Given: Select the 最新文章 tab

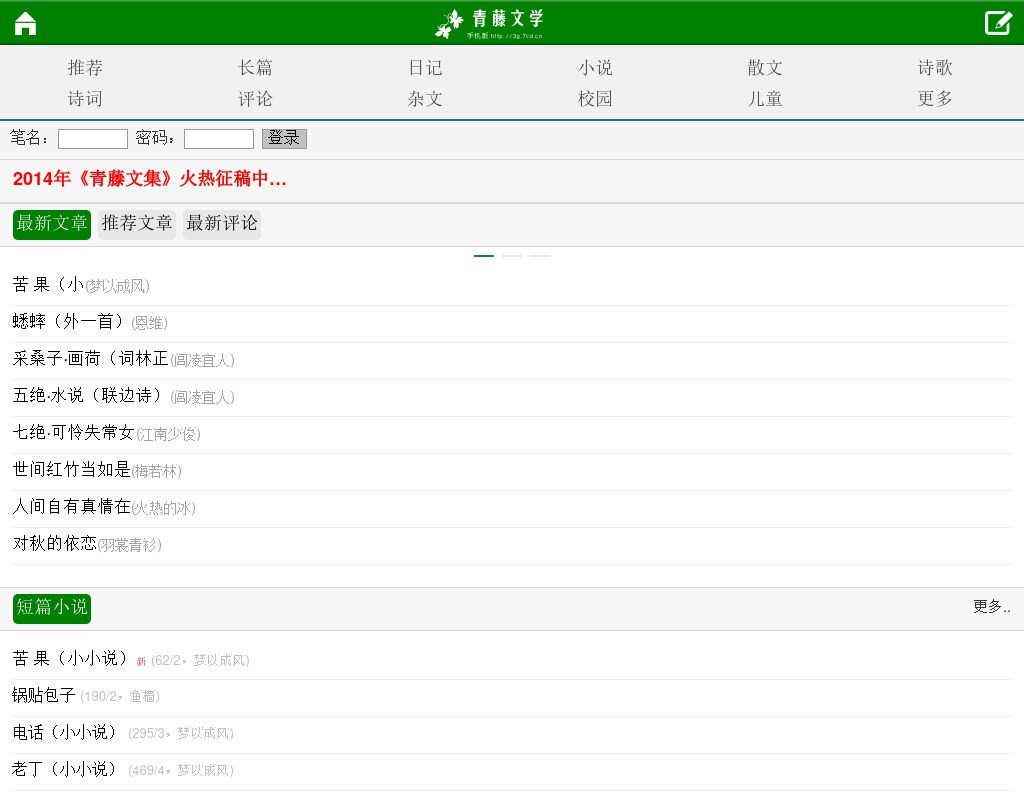Looking at the screenshot, I should coord(52,224).
